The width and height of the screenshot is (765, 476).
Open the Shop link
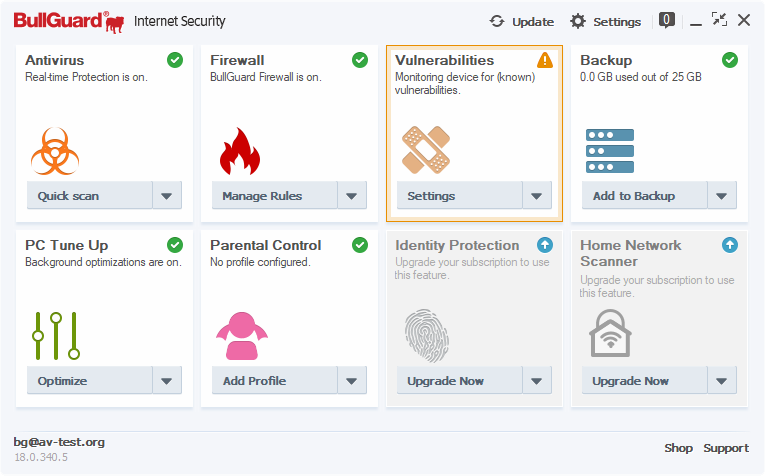pos(678,448)
